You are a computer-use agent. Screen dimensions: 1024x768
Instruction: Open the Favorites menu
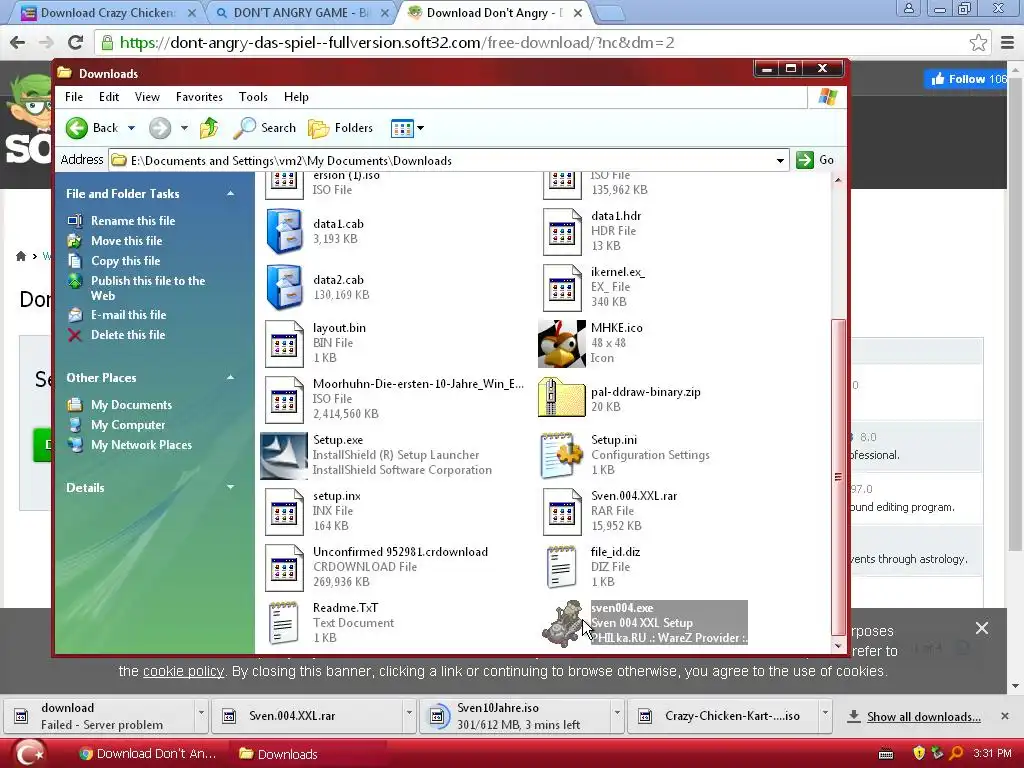199,97
